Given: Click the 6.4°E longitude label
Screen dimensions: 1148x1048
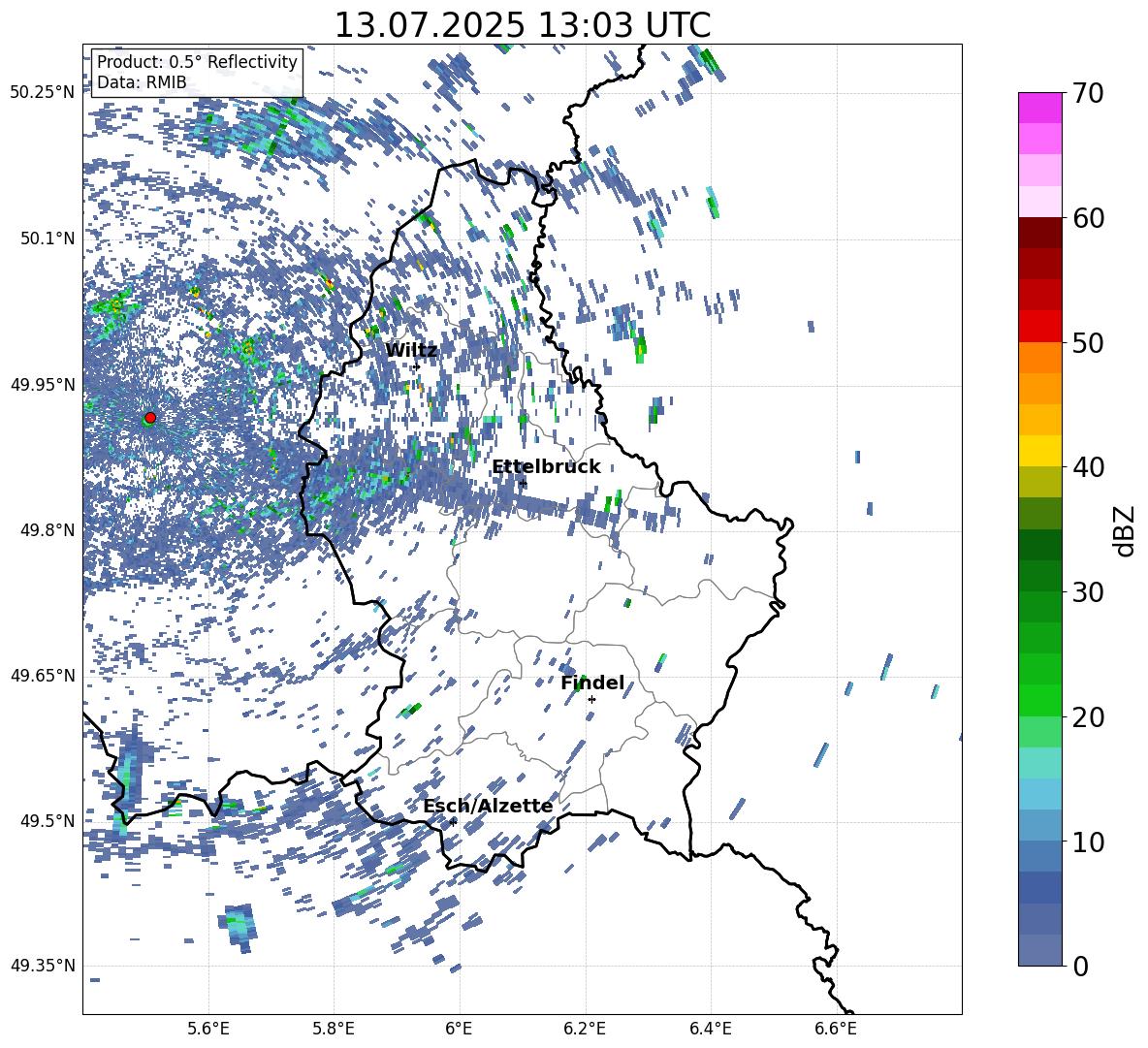Looking at the screenshot, I should [x=710, y=1029].
